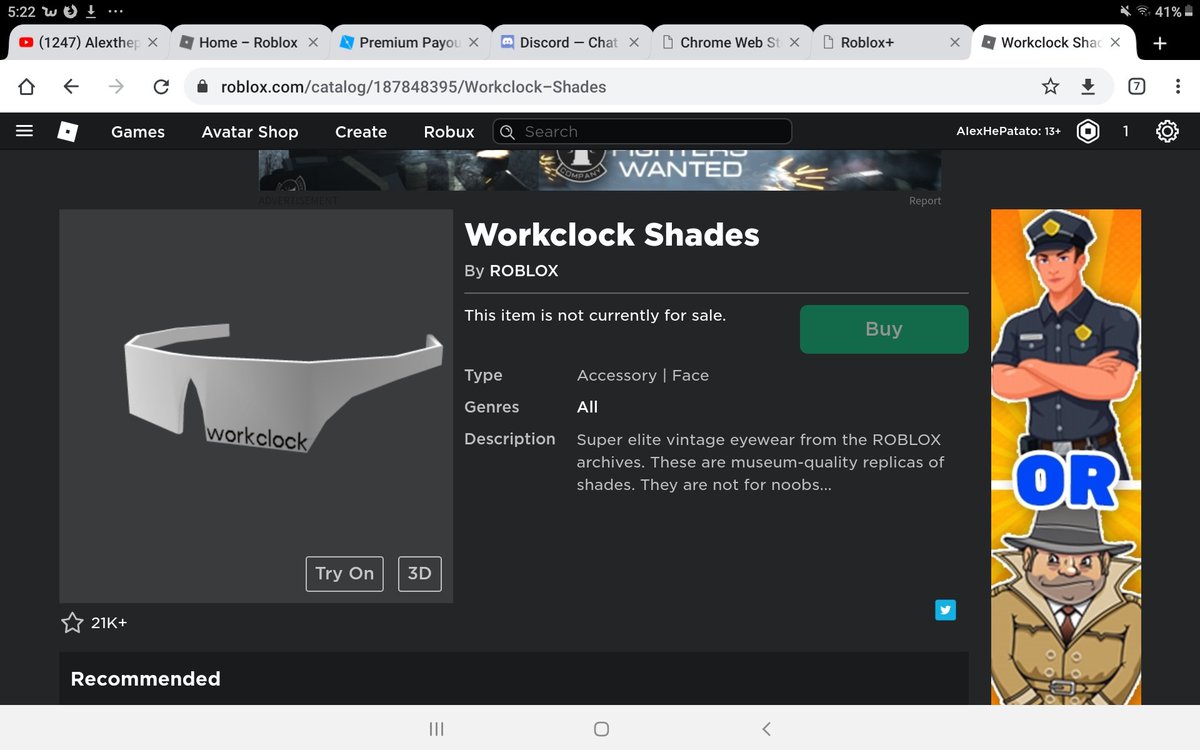
Task: Click the All genre value
Action: (588, 407)
